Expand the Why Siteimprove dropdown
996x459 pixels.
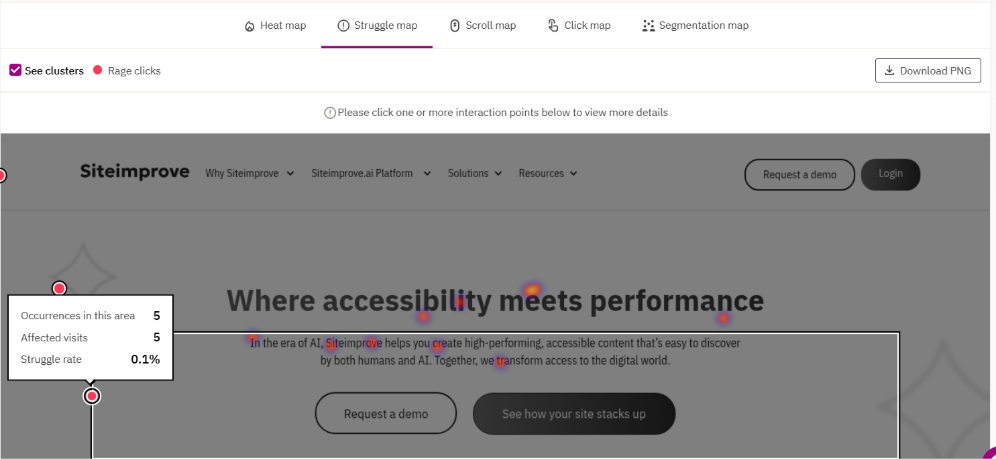pyautogui.click(x=249, y=173)
